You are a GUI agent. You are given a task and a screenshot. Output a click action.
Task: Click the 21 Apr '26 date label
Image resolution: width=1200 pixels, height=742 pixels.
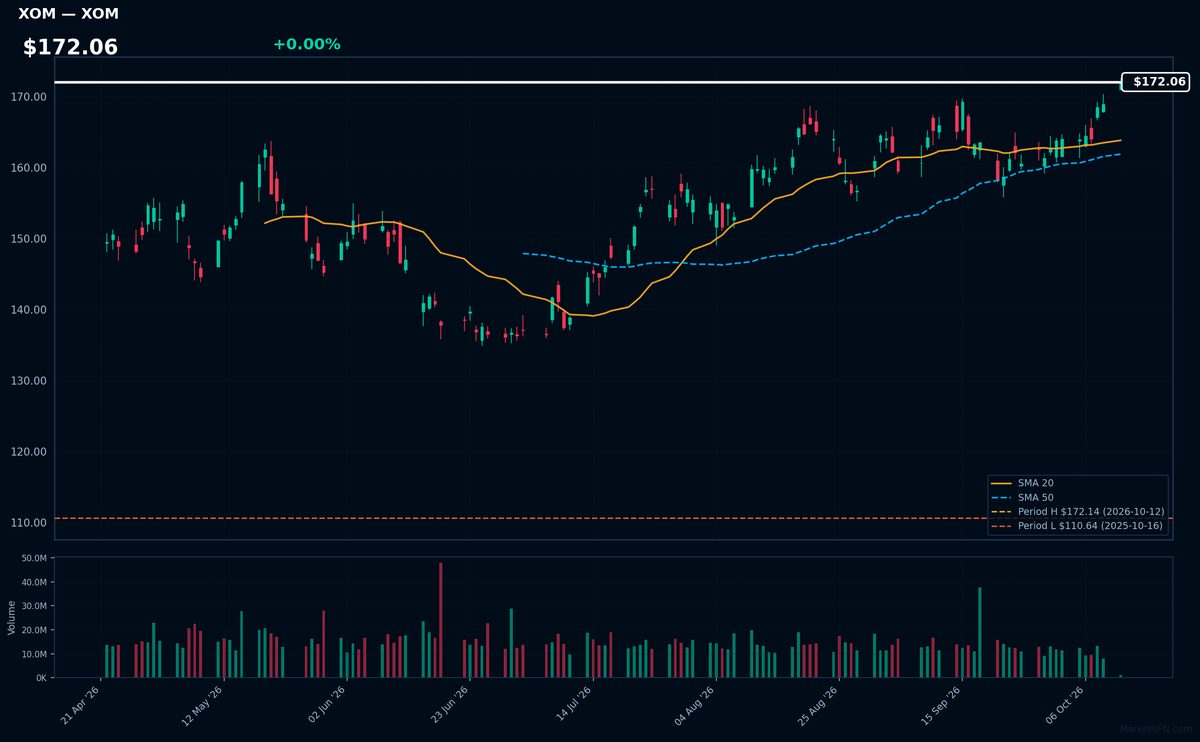coord(81,705)
